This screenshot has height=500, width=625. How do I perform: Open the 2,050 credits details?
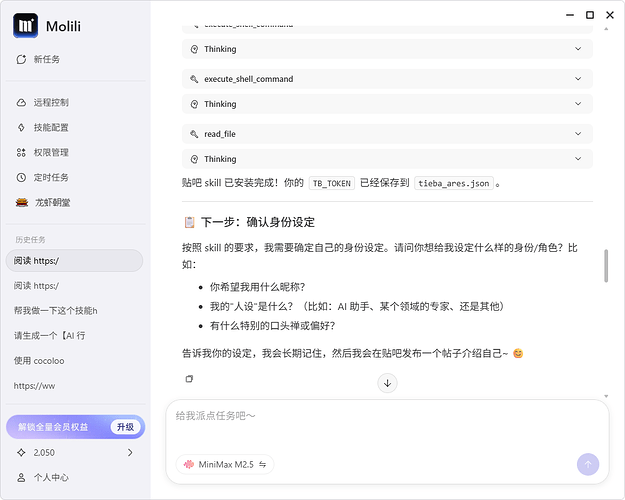pos(75,453)
